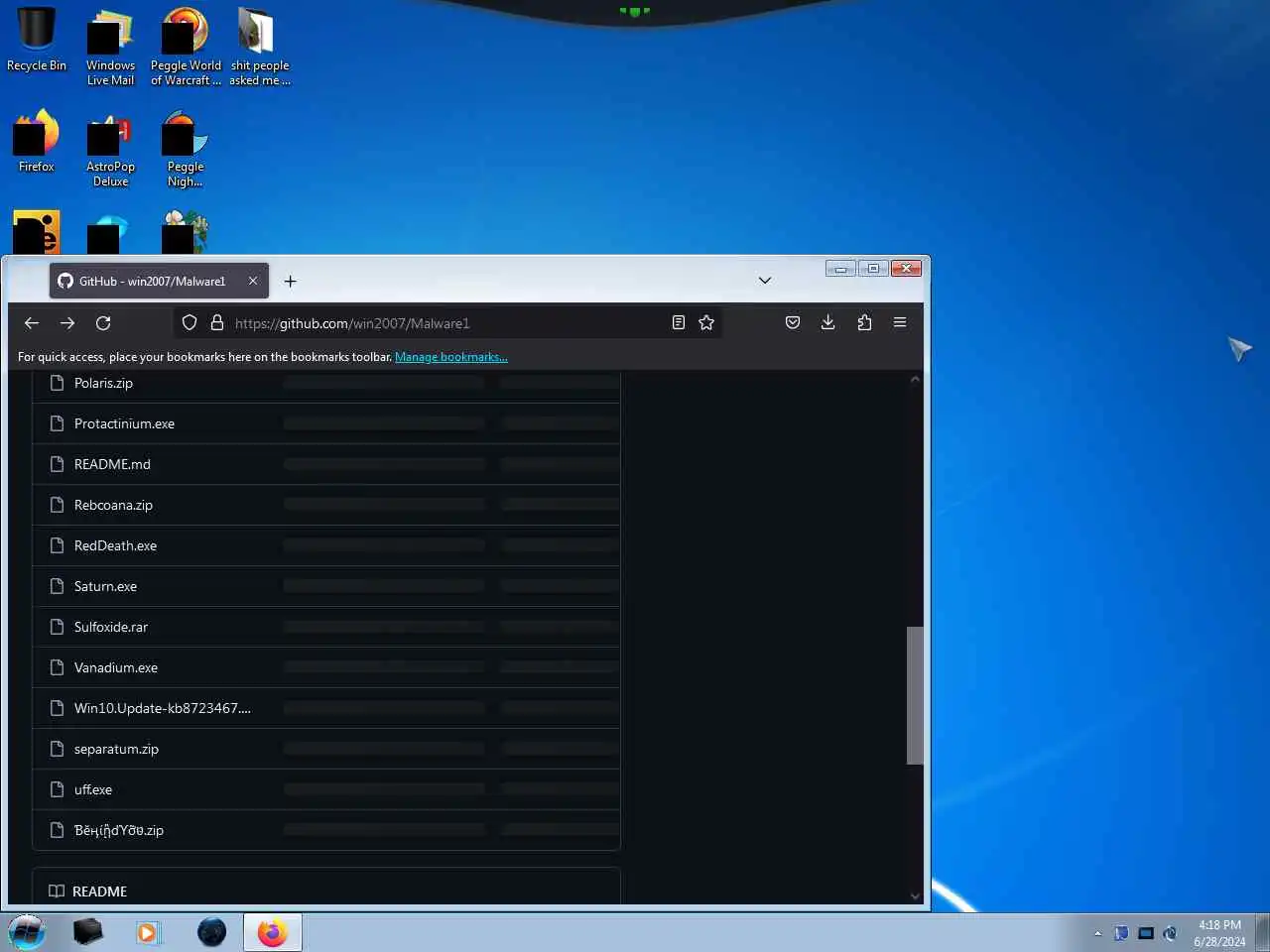Go back with the browser back arrow

(32, 323)
